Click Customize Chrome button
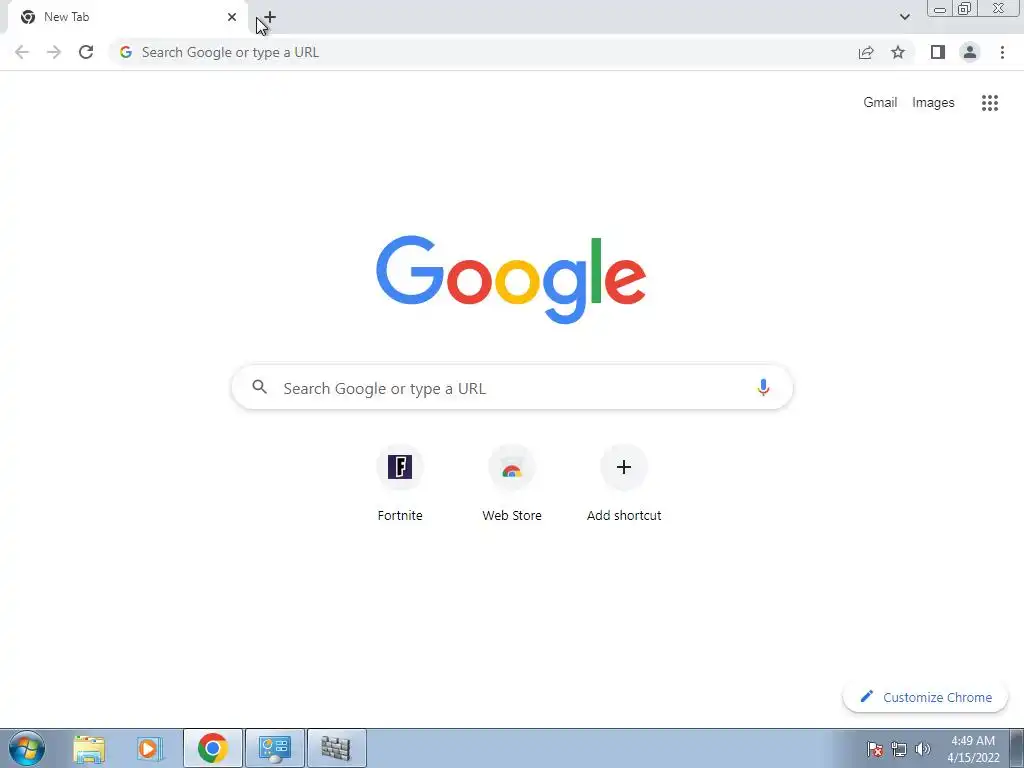Image resolution: width=1024 pixels, height=768 pixels. [x=925, y=697]
